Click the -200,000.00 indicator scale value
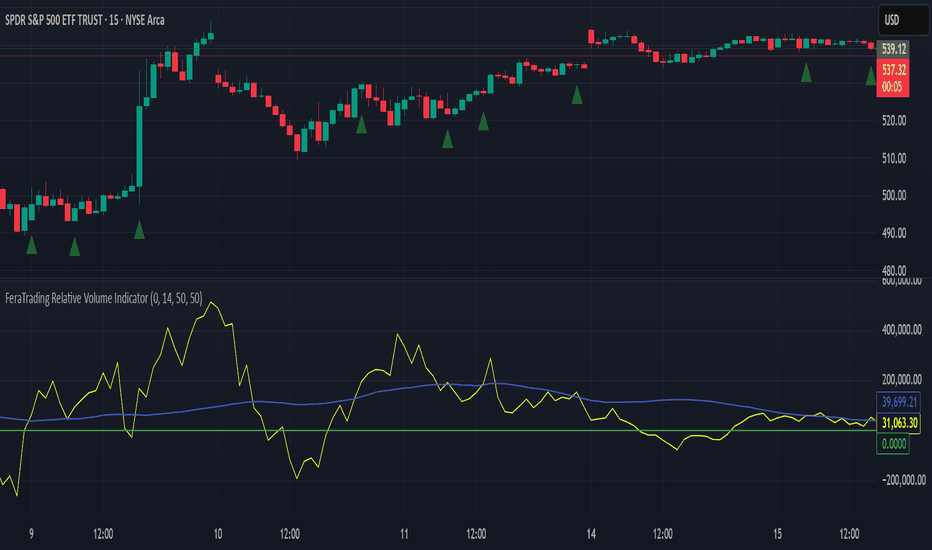The image size is (932, 550). [904, 480]
